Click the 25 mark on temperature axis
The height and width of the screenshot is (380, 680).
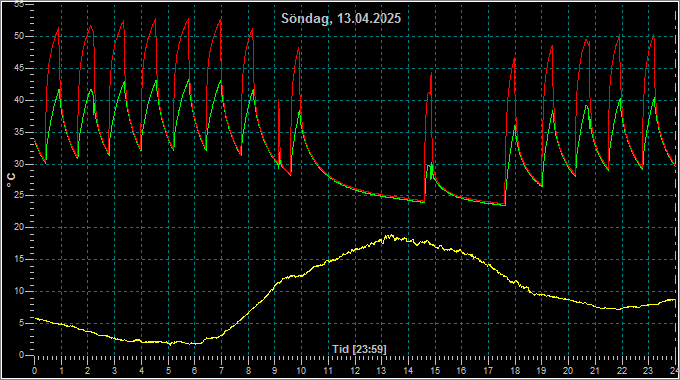point(19,196)
